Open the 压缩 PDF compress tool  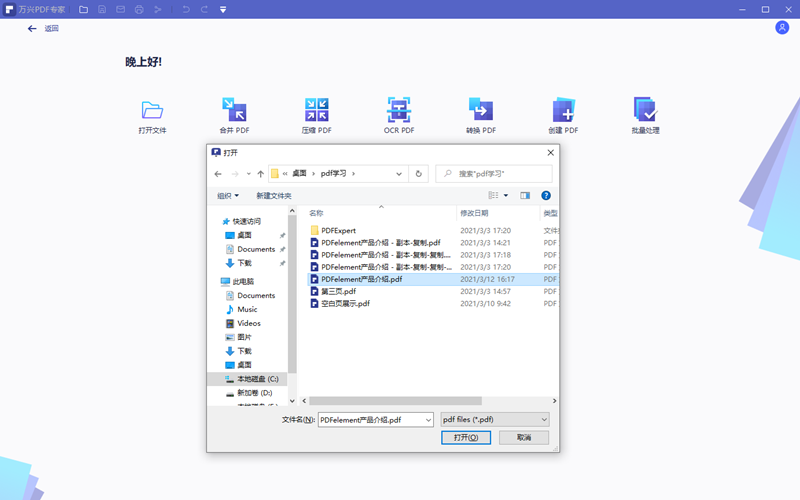click(317, 110)
